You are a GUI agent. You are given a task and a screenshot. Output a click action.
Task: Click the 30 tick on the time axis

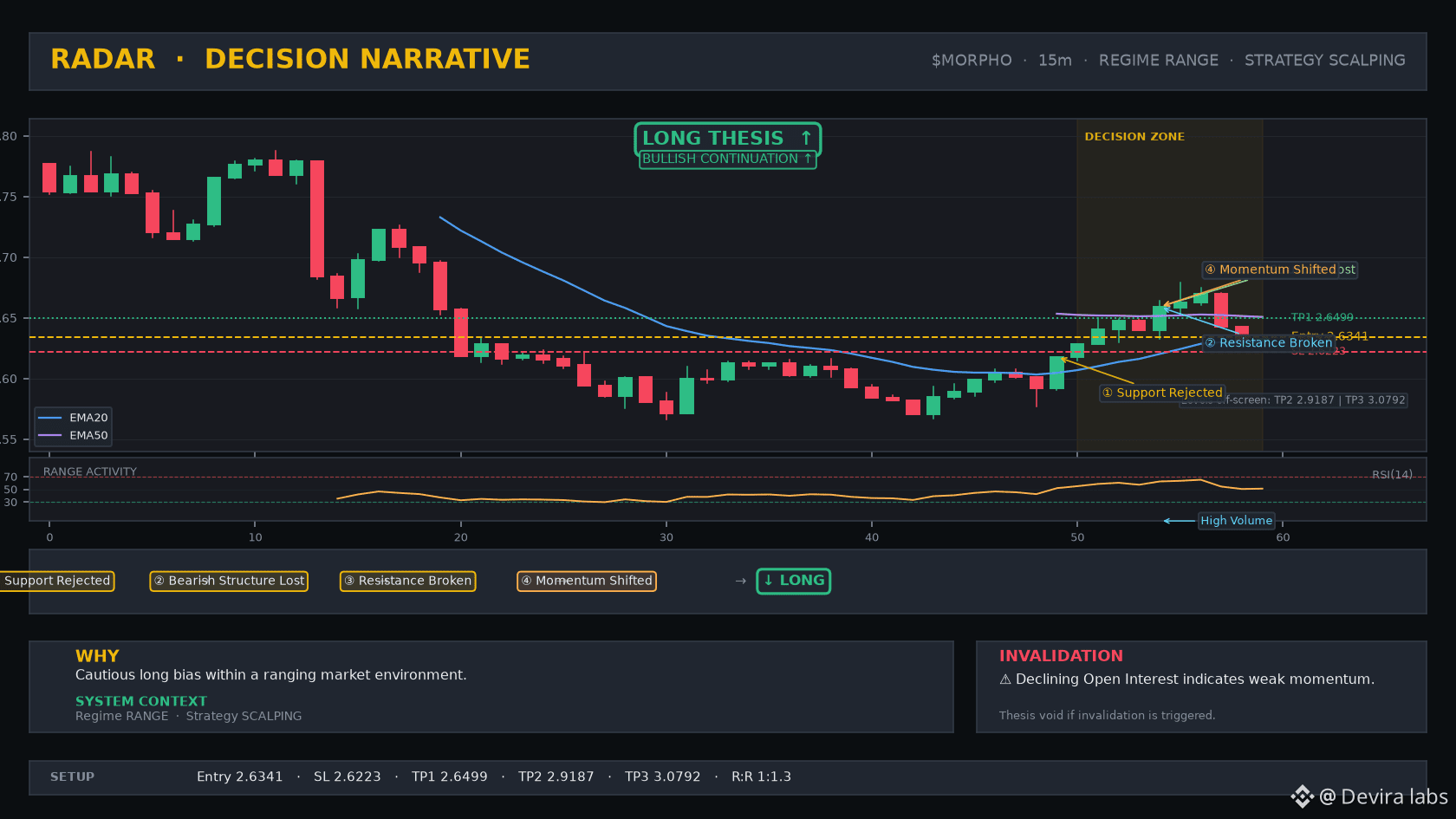click(666, 537)
